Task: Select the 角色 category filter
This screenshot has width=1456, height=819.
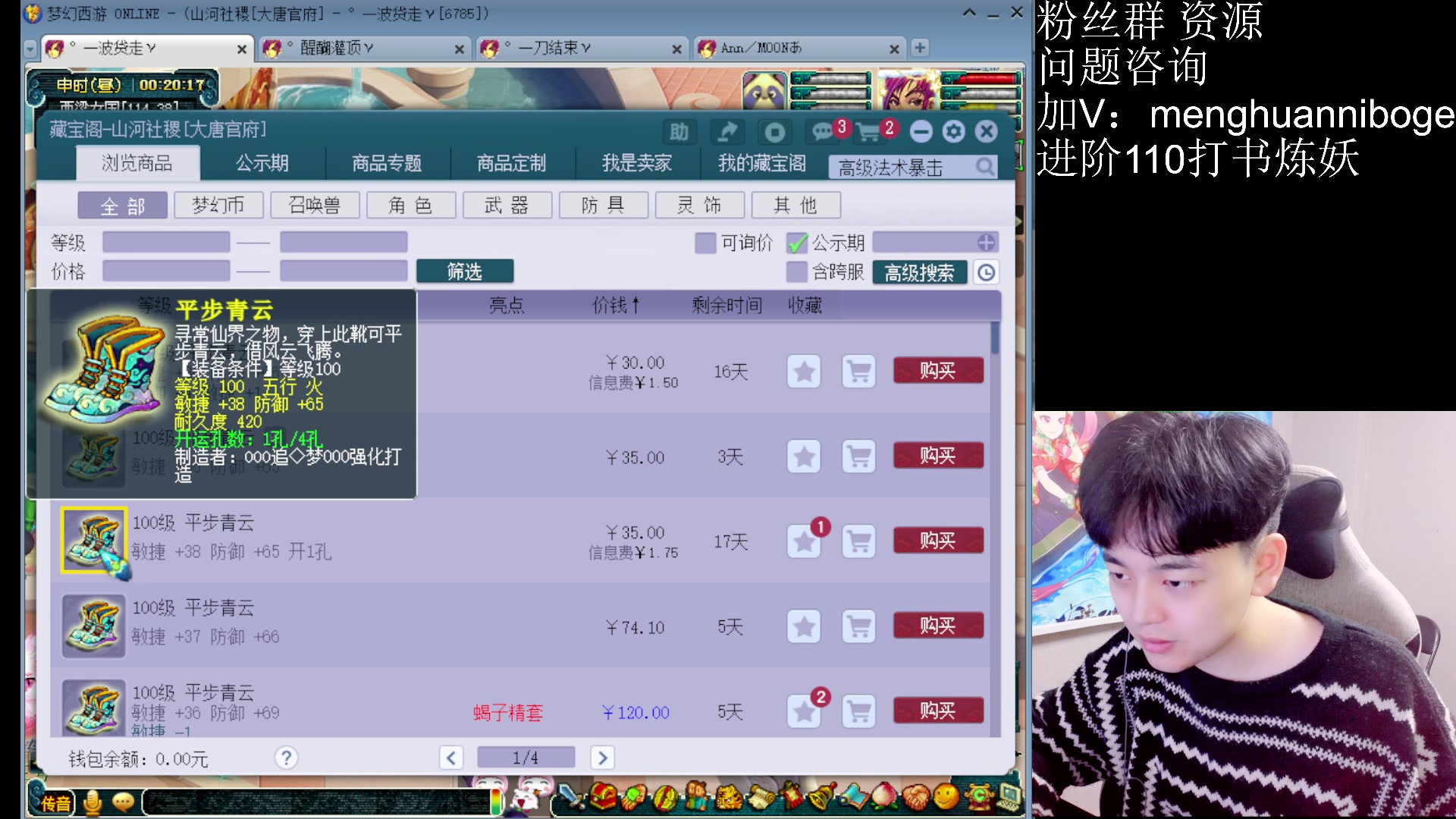Action: pos(411,206)
